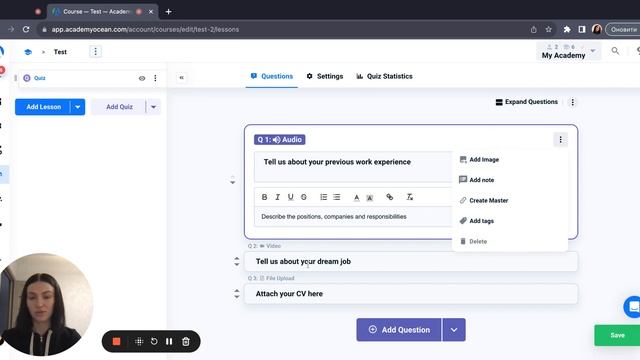Open a new browser tab

tap(169, 12)
